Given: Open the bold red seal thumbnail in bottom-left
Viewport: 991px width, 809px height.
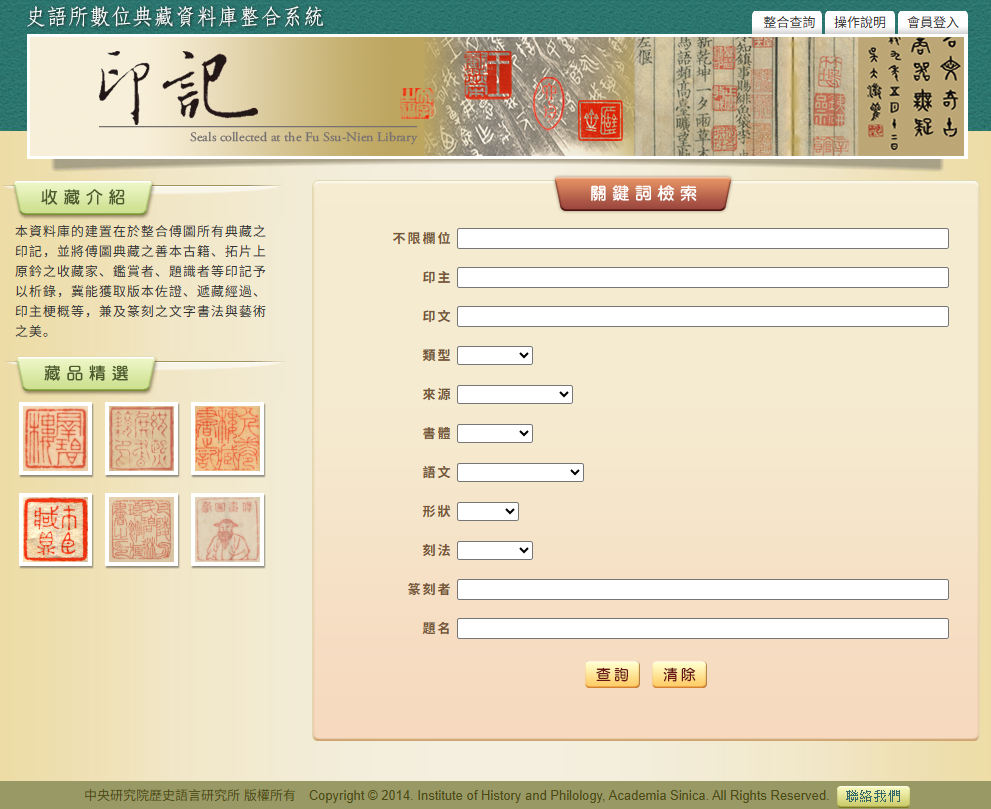Looking at the screenshot, I should (x=56, y=530).
